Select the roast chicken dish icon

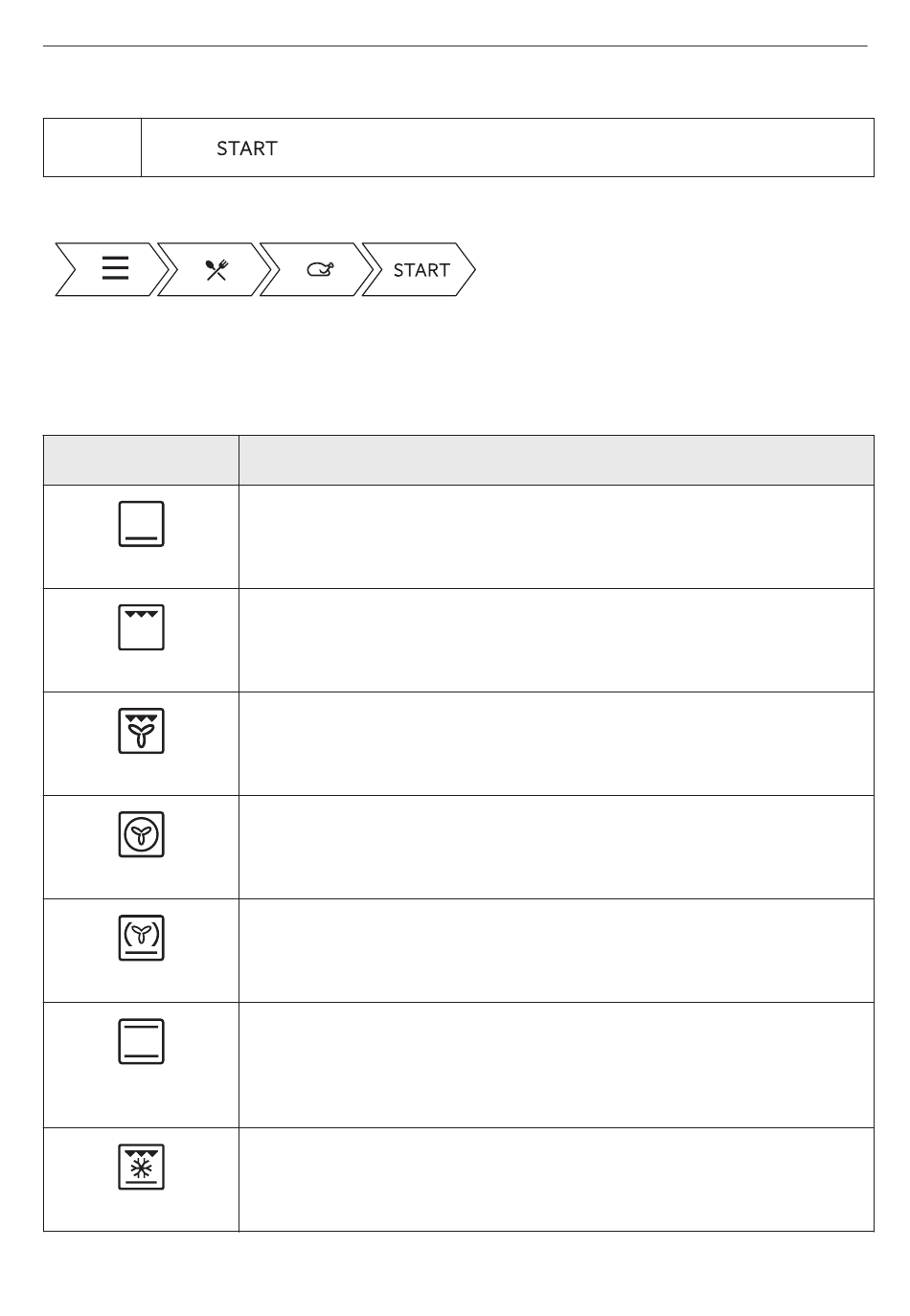pyautogui.click(x=320, y=270)
